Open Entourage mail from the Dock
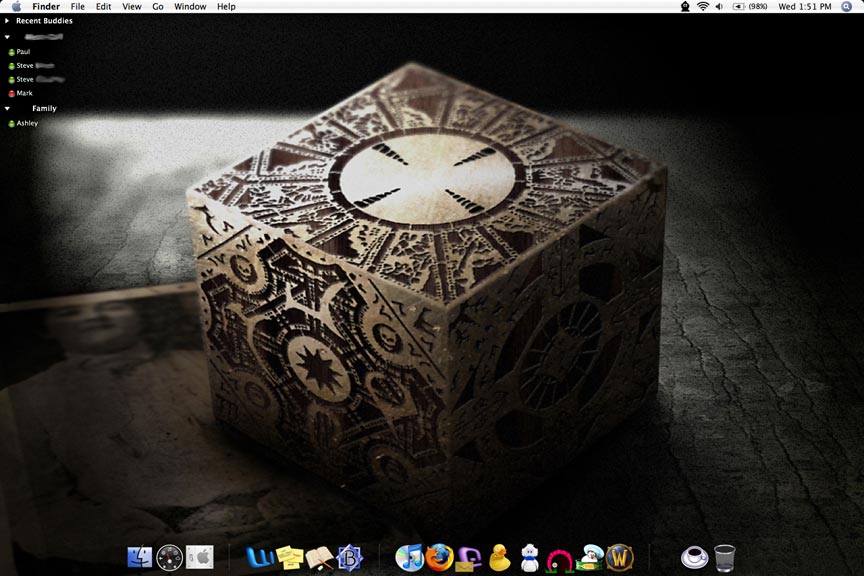This screenshot has width=864, height=576. pos(469,558)
